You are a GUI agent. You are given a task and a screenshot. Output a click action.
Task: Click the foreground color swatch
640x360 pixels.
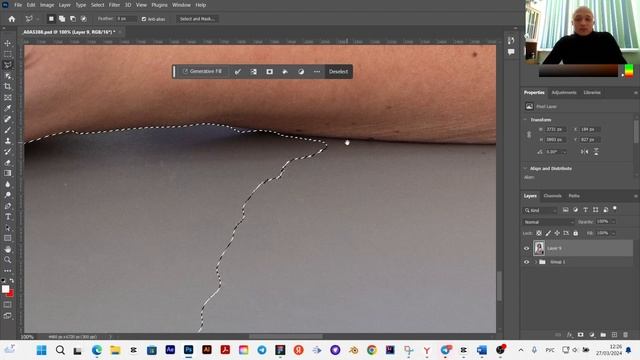pos(5,289)
